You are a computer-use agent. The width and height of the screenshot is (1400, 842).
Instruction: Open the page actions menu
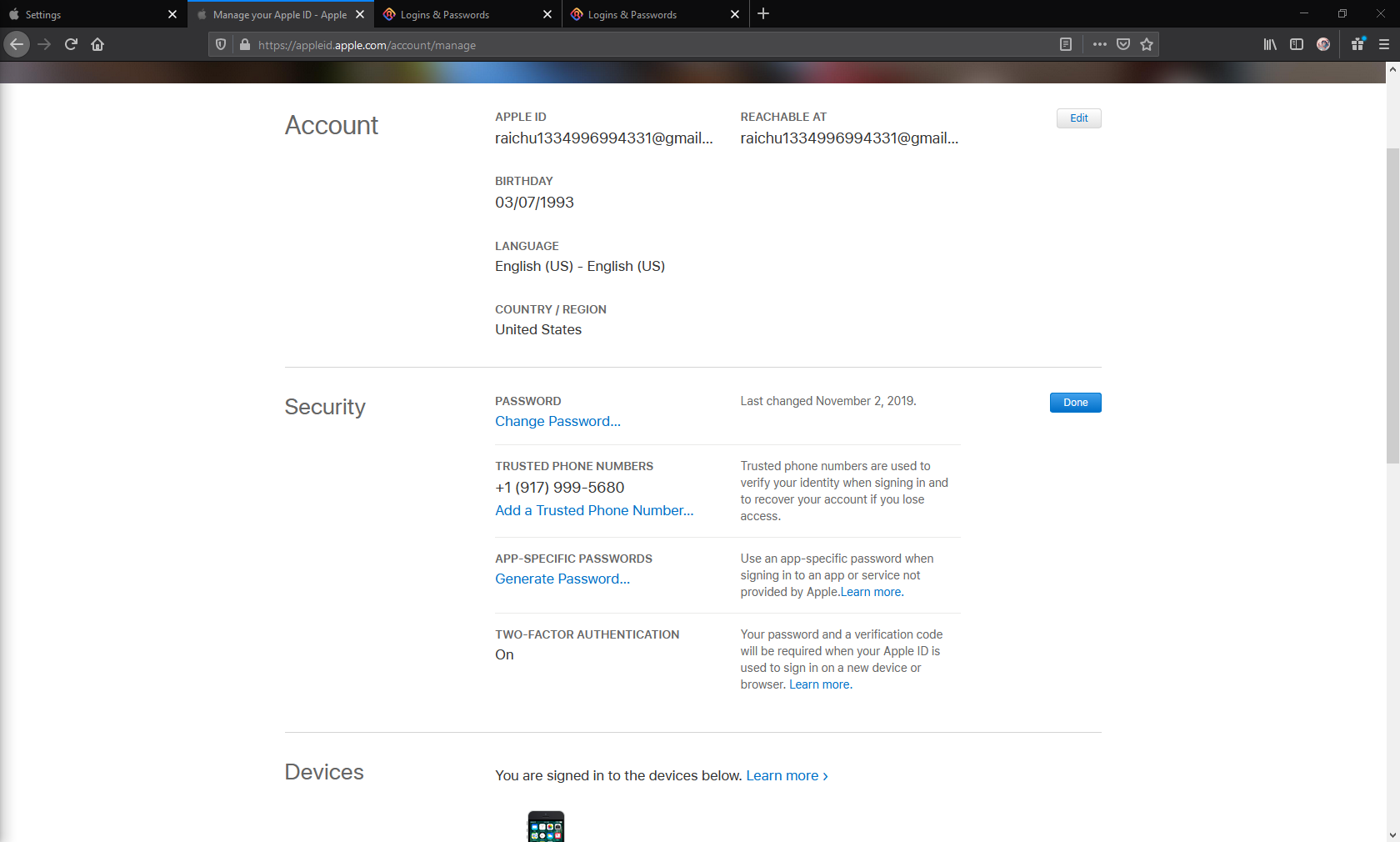coord(1100,44)
